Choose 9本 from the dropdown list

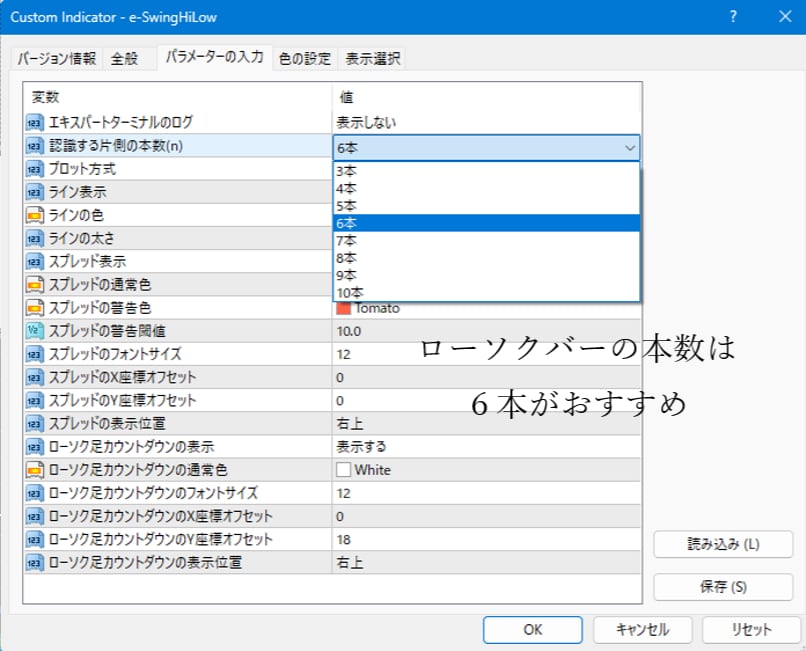[486, 276]
